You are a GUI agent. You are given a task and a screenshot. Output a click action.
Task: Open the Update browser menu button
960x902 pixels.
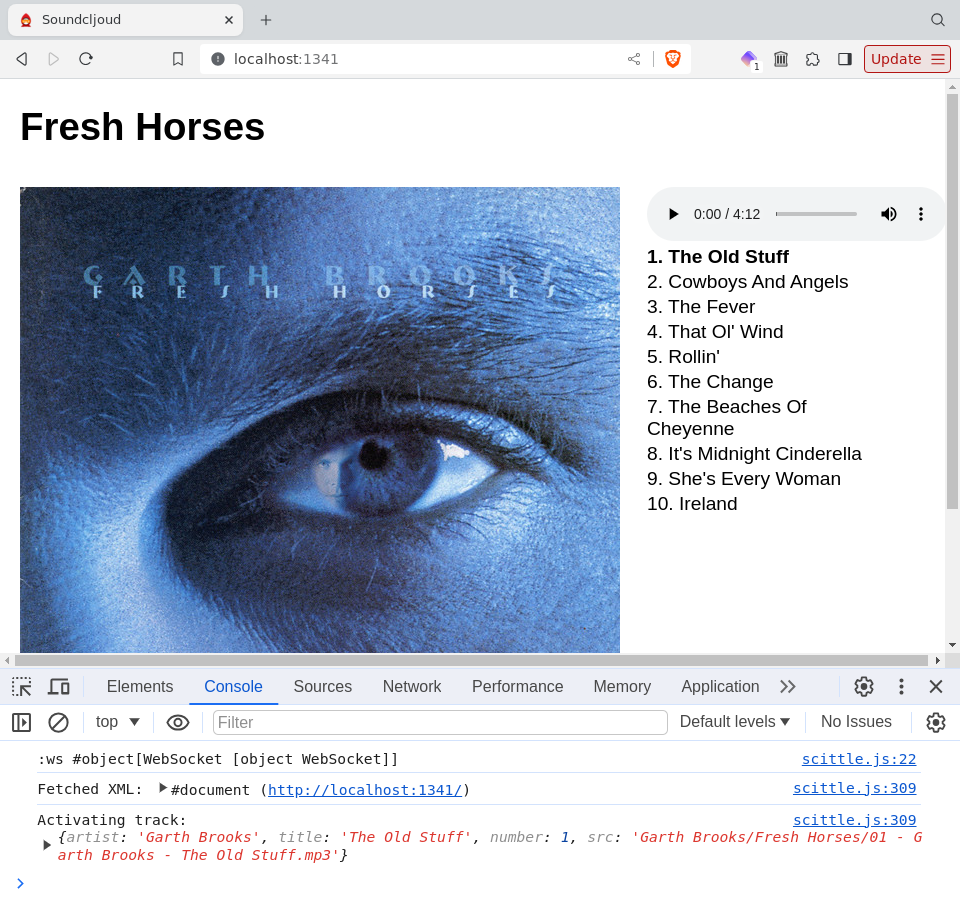(907, 59)
